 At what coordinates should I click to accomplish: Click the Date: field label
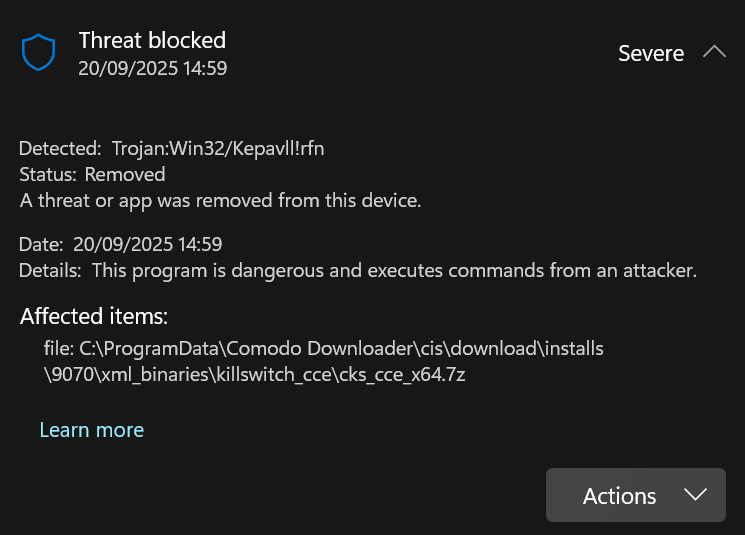tap(42, 244)
